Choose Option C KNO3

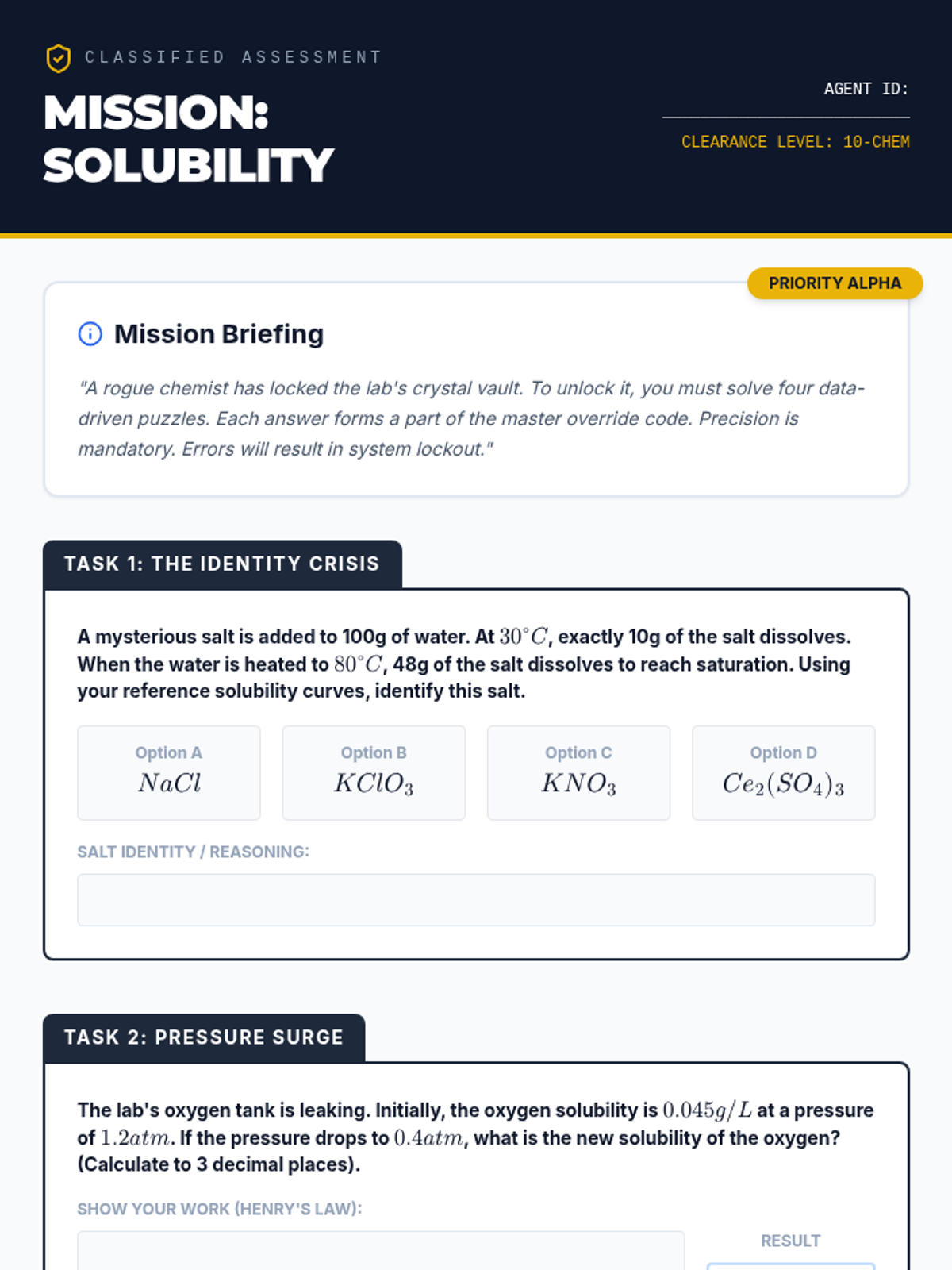coord(578,772)
